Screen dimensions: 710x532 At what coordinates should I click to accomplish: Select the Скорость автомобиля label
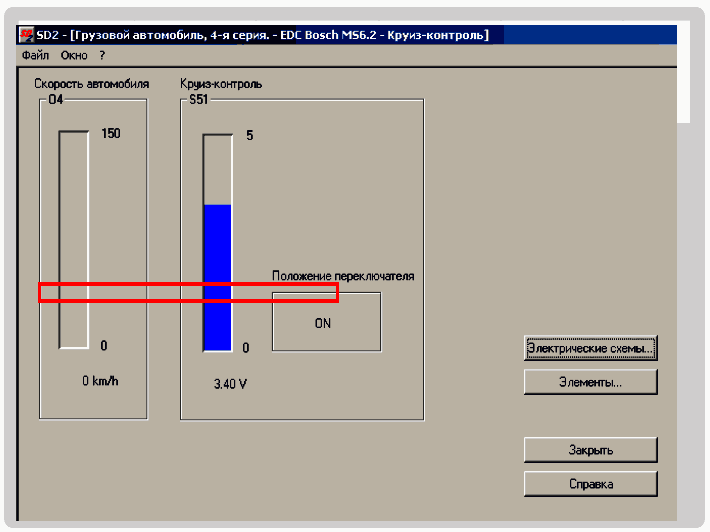[x=92, y=85]
